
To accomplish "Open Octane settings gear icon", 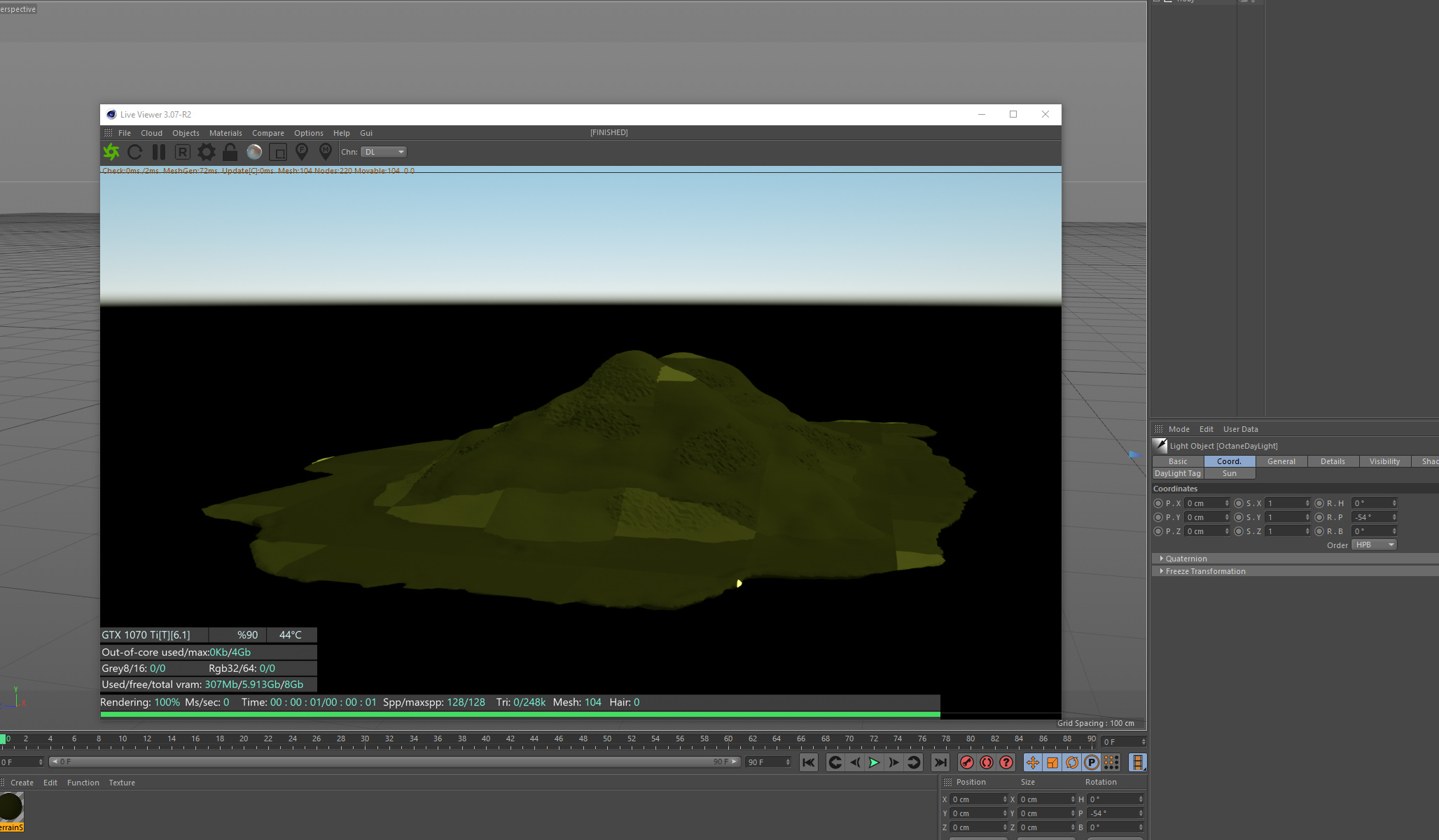I will [x=207, y=152].
